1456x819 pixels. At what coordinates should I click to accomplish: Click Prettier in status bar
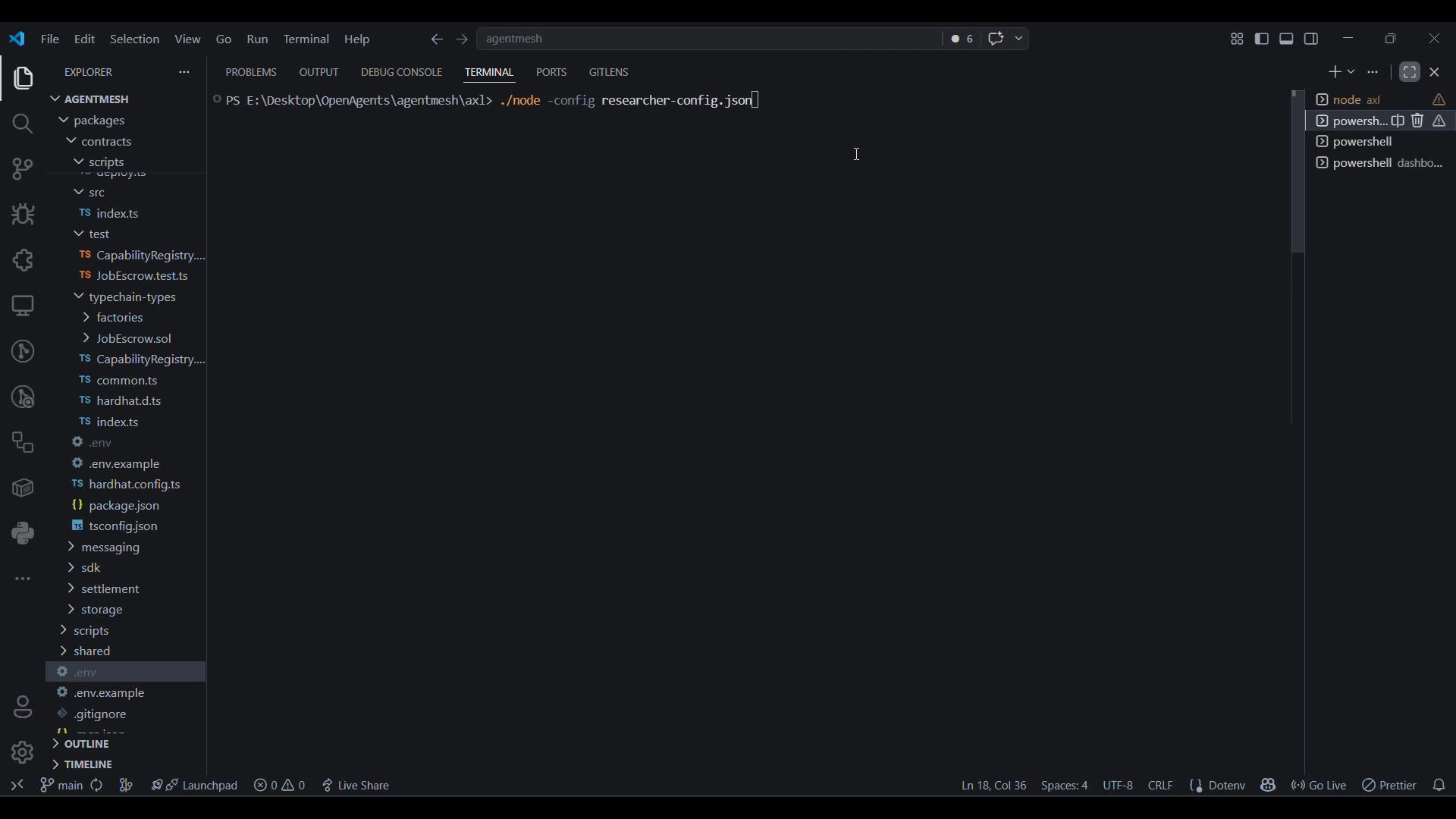(x=1389, y=786)
